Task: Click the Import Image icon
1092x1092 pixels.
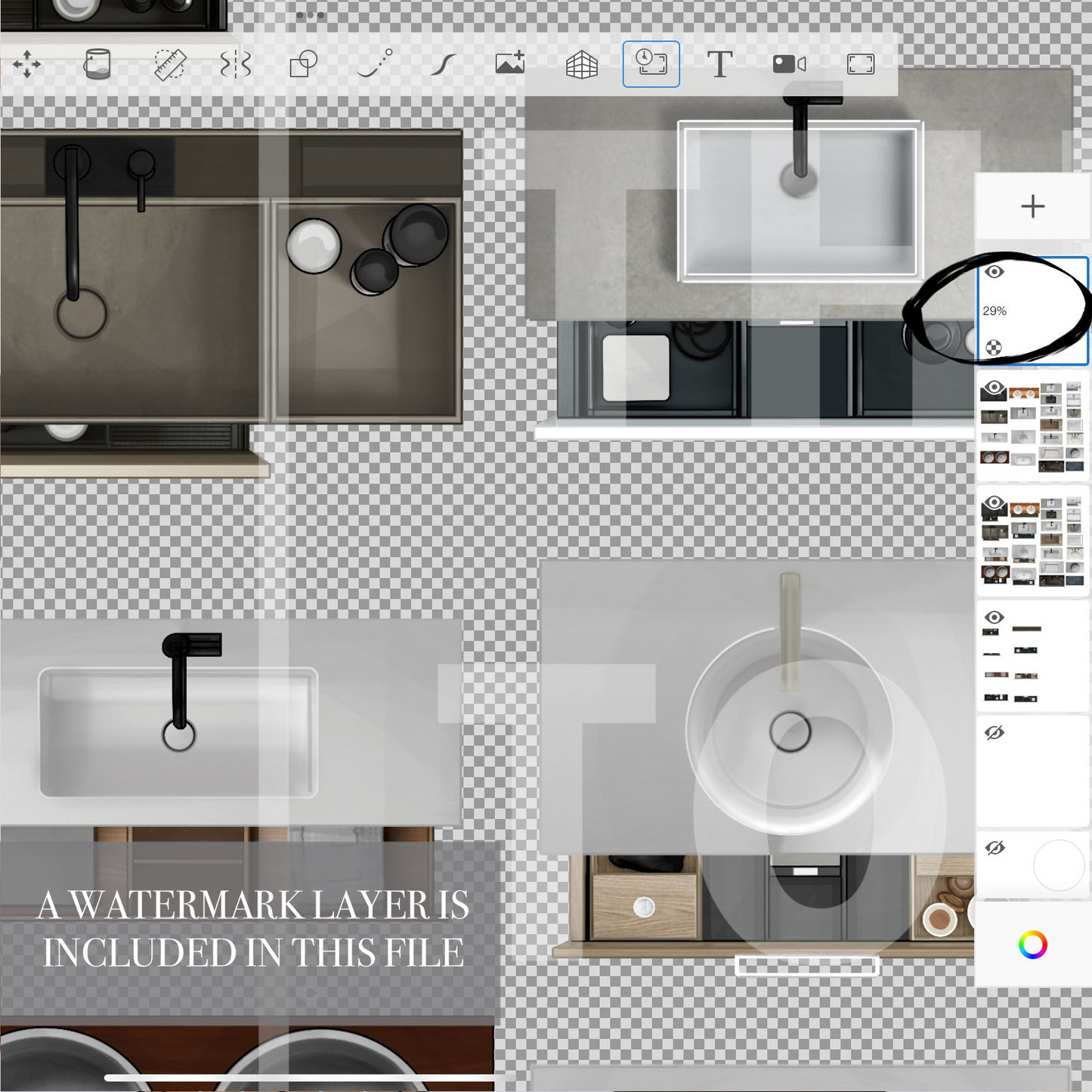Action: click(510, 65)
